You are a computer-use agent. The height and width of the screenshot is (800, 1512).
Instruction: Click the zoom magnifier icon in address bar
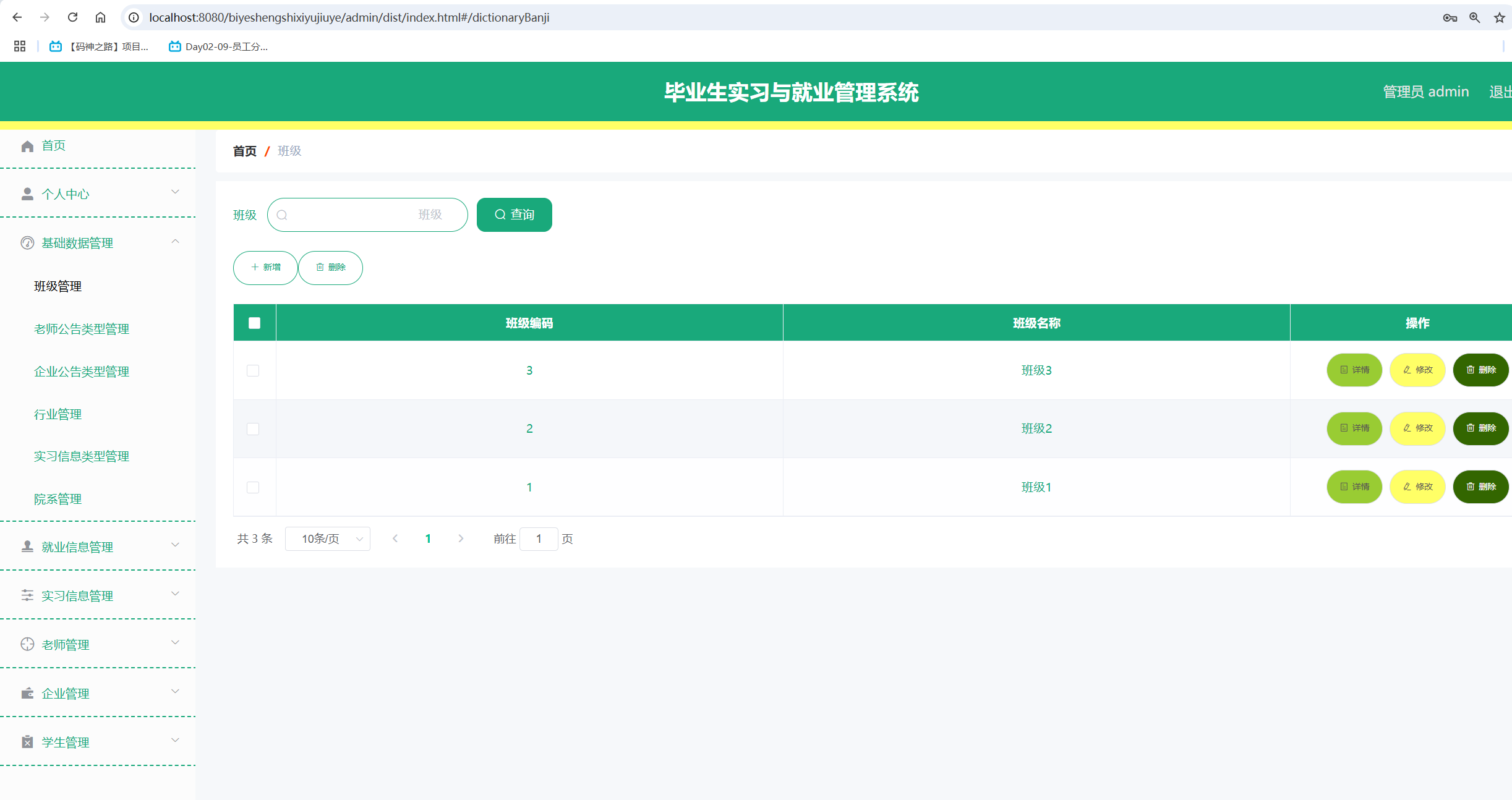[1475, 18]
